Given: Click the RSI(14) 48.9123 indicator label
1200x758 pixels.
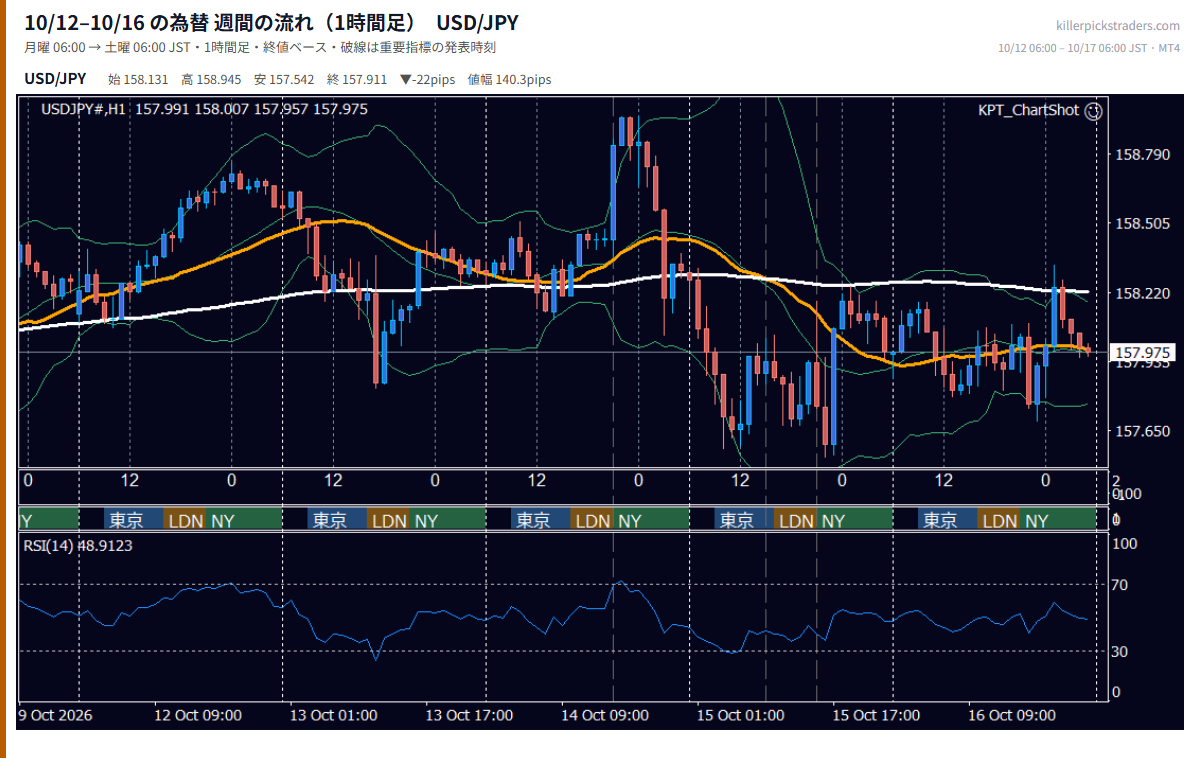Looking at the screenshot, I should (x=78, y=545).
